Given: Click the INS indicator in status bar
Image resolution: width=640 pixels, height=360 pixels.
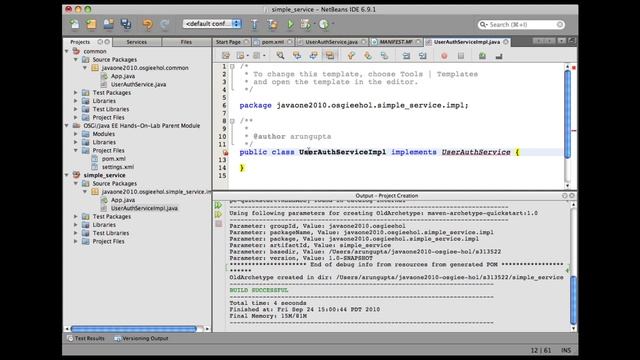Looking at the screenshot, I should point(566,350).
